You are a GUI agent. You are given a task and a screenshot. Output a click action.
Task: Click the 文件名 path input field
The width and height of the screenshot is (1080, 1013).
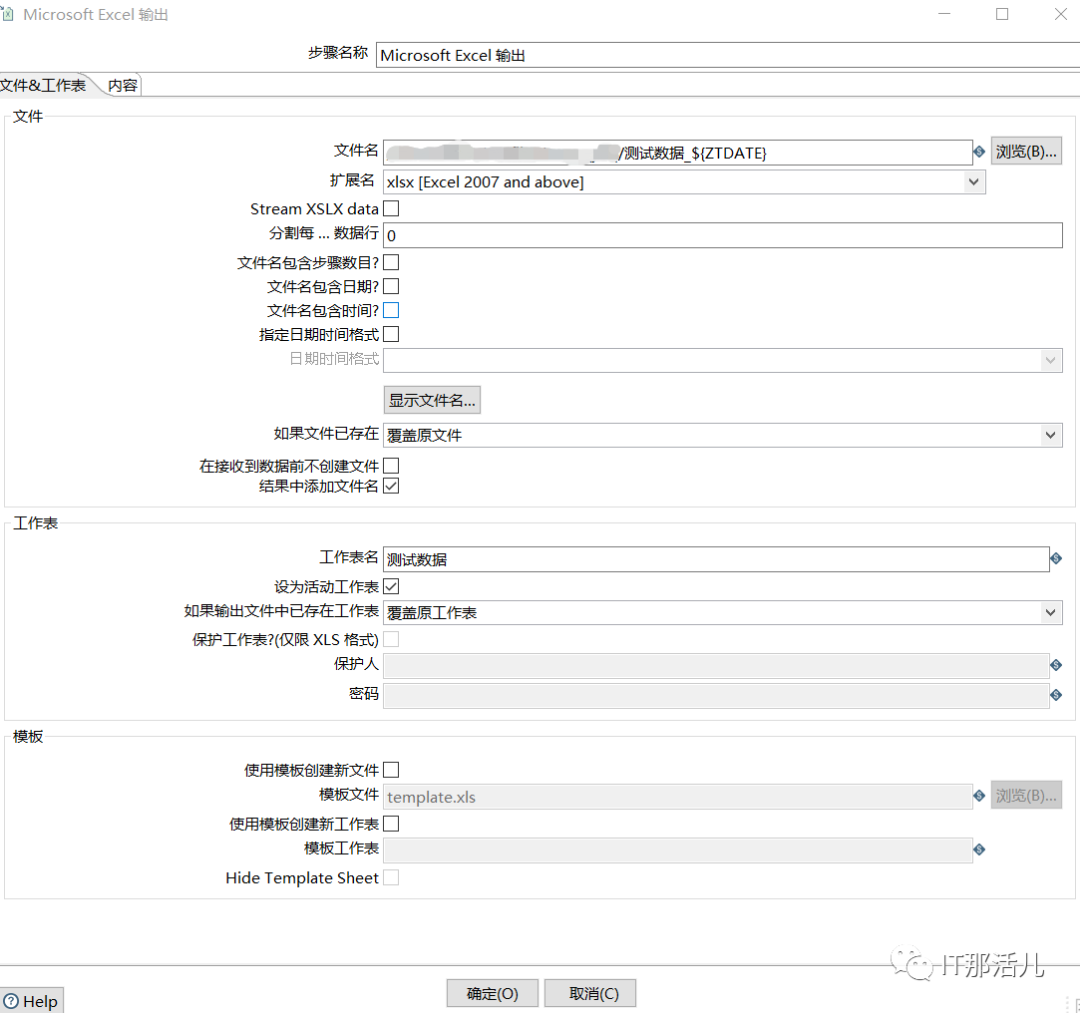click(x=678, y=153)
